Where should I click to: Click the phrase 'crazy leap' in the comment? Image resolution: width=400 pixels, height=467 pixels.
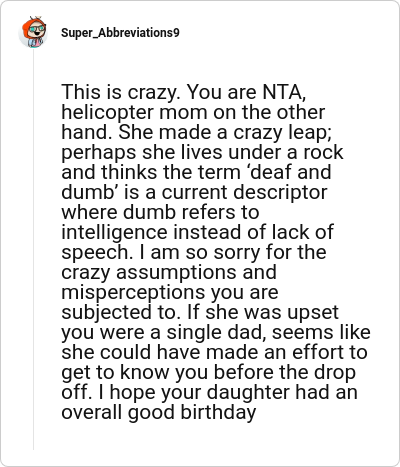[x=282, y=132]
